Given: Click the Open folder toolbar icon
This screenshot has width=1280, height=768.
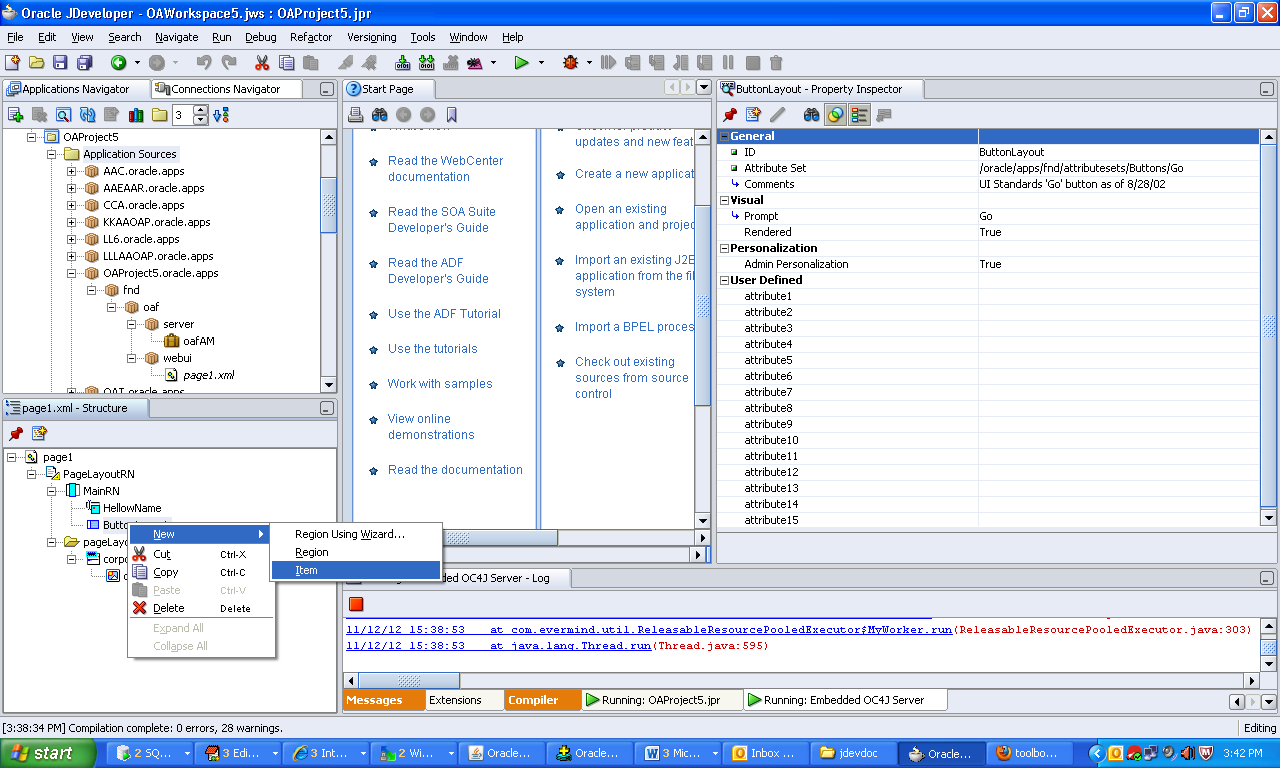Looking at the screenshot, I should (x=36, y=63).
